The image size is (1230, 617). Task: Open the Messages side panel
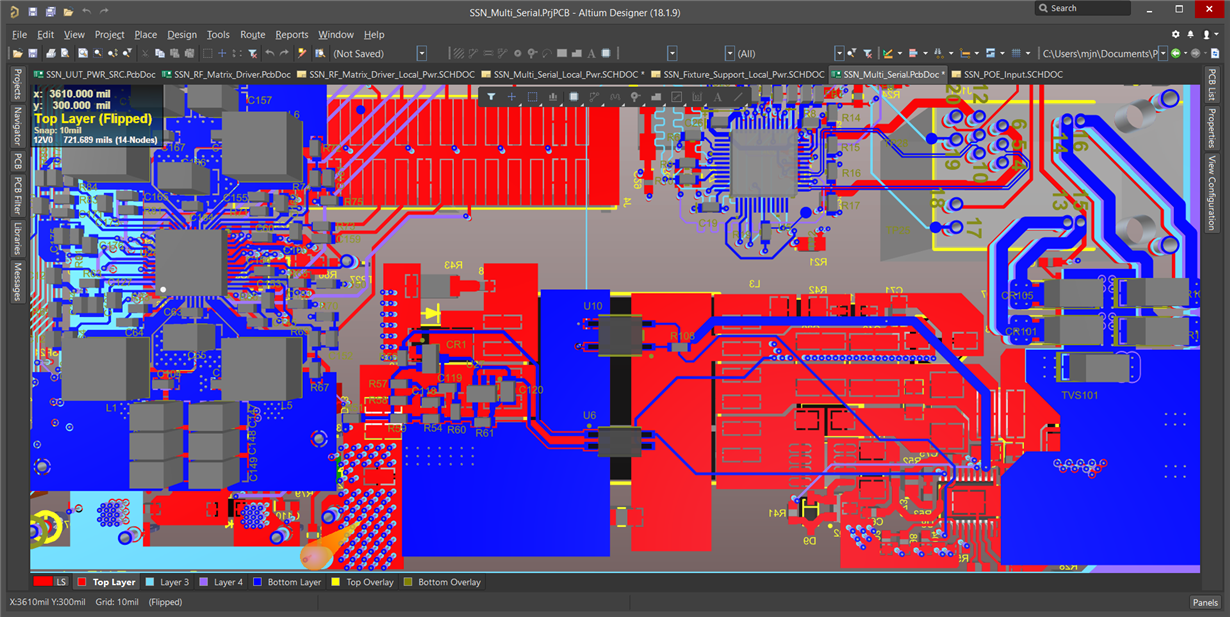click(x=17, y=282)
